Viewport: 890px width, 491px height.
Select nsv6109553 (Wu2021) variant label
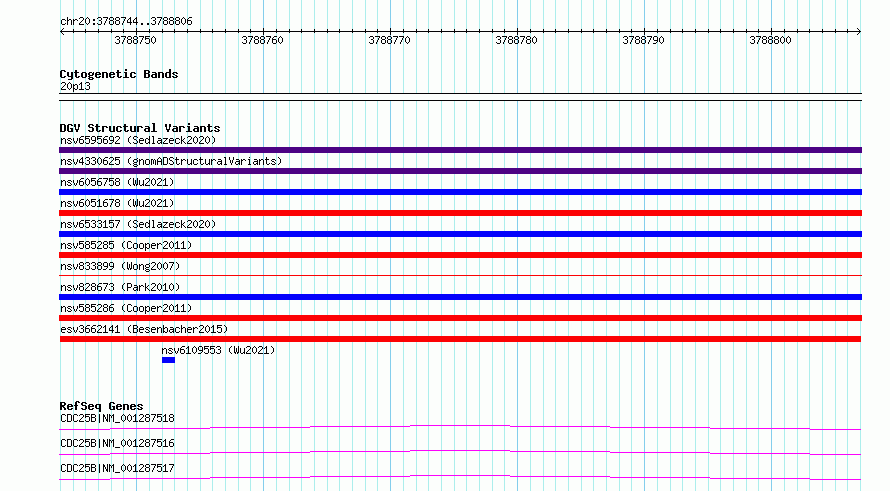point(218,350)
